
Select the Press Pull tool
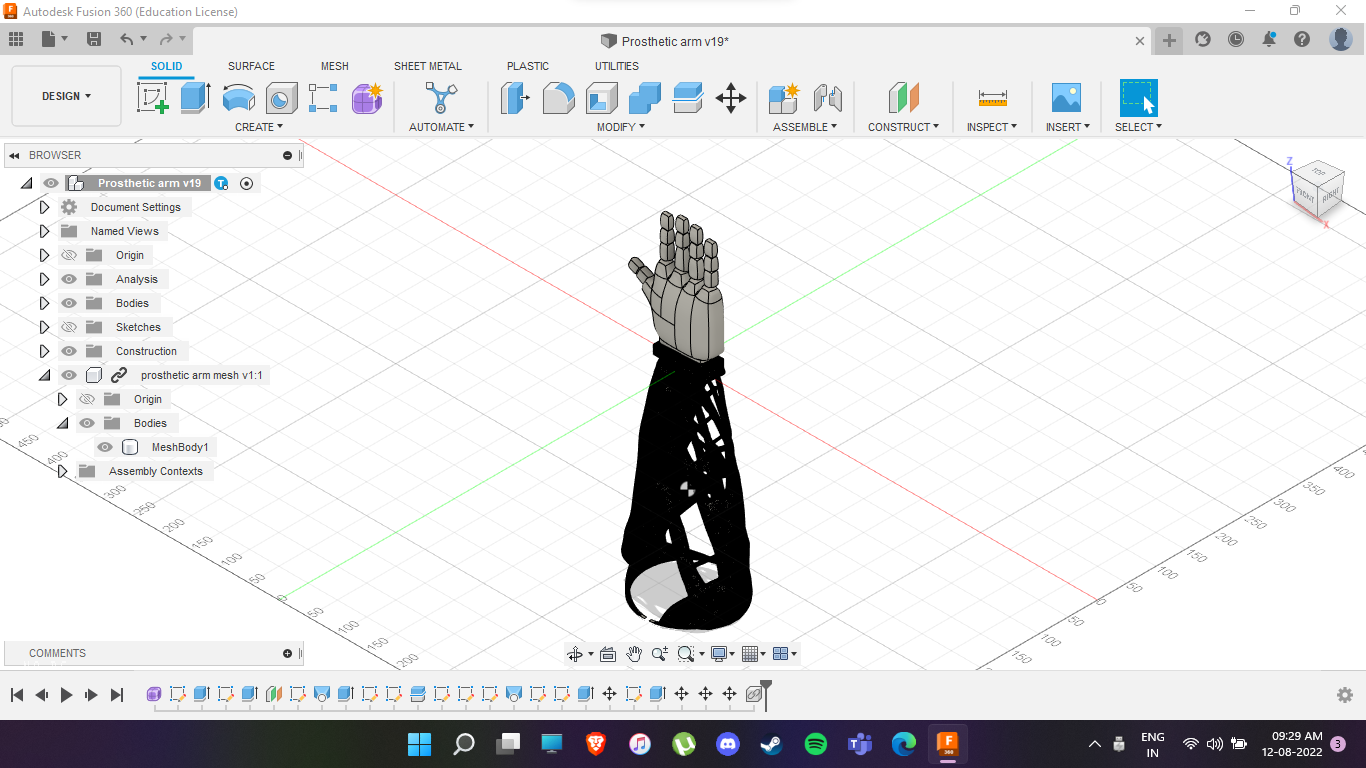(x=514, y=98)
